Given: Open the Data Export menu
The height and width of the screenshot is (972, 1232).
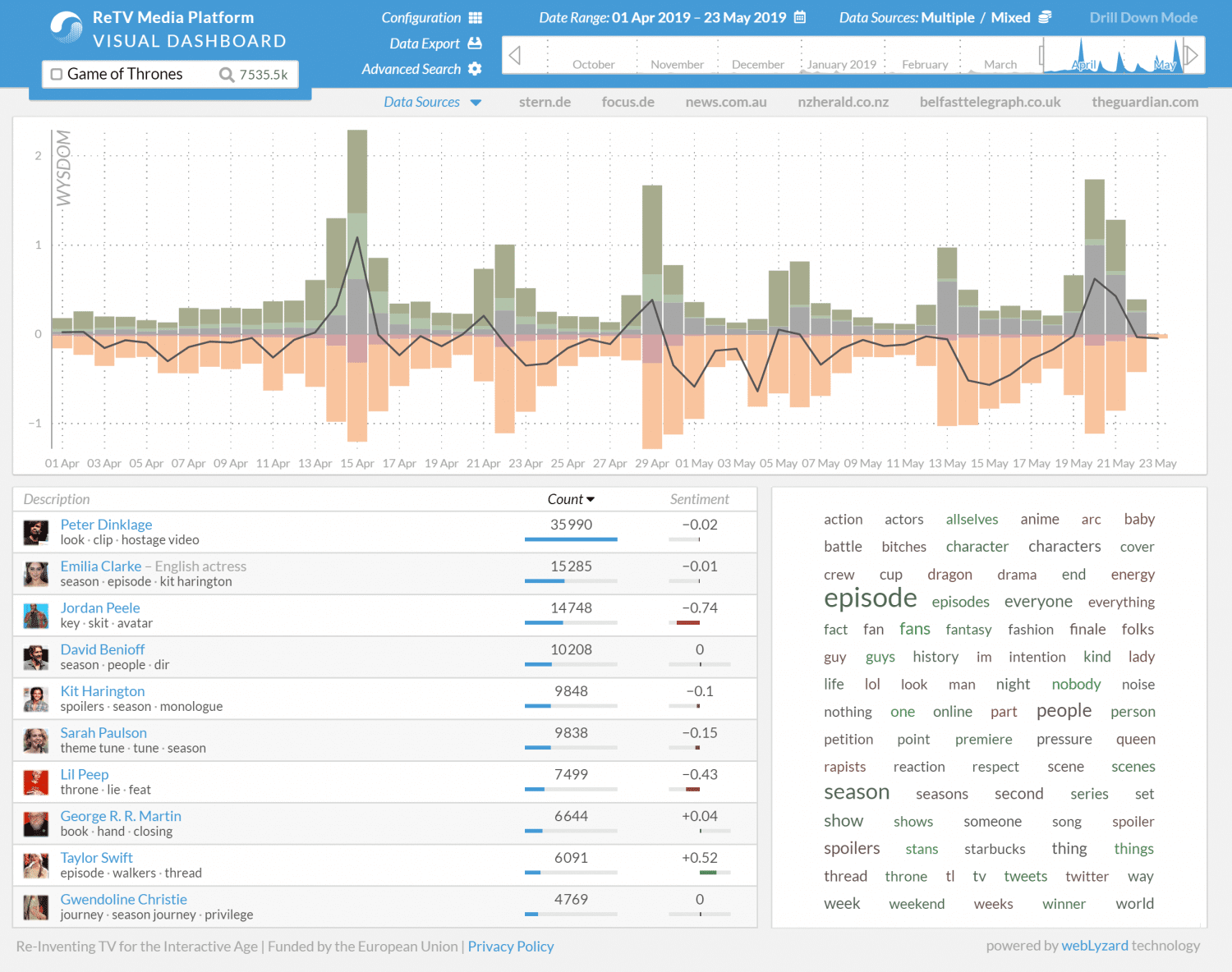Looking at the screenshot, I should coord(425,44).
